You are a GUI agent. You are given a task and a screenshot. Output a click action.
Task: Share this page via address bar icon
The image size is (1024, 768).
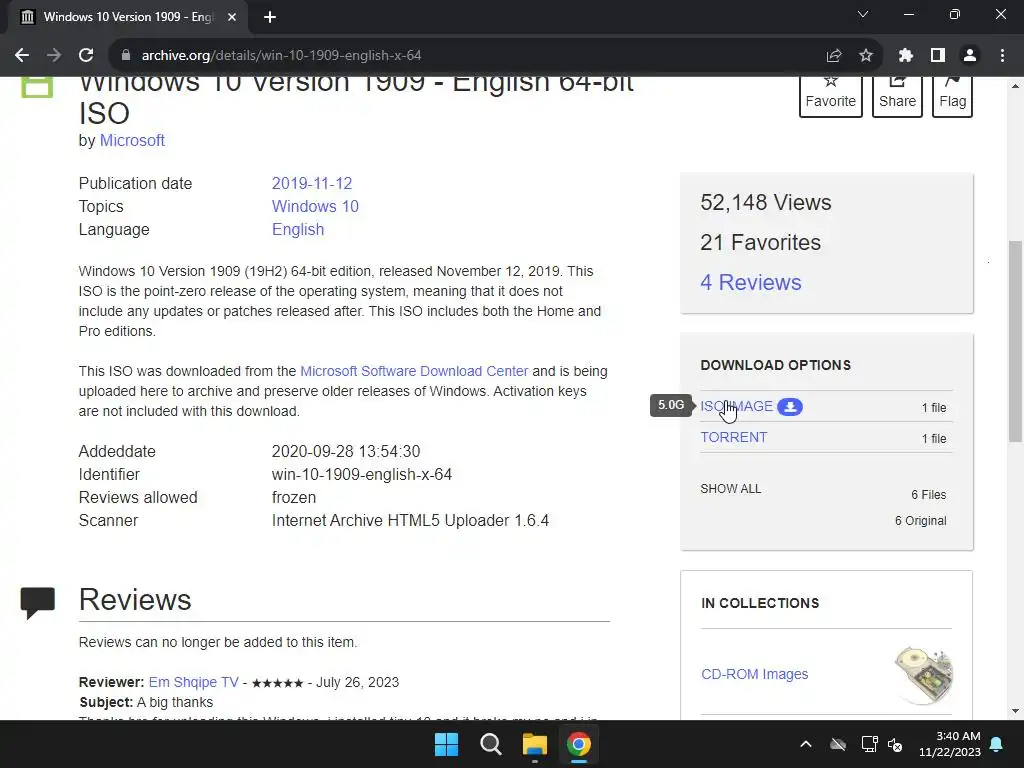click(x=833, y=56)
